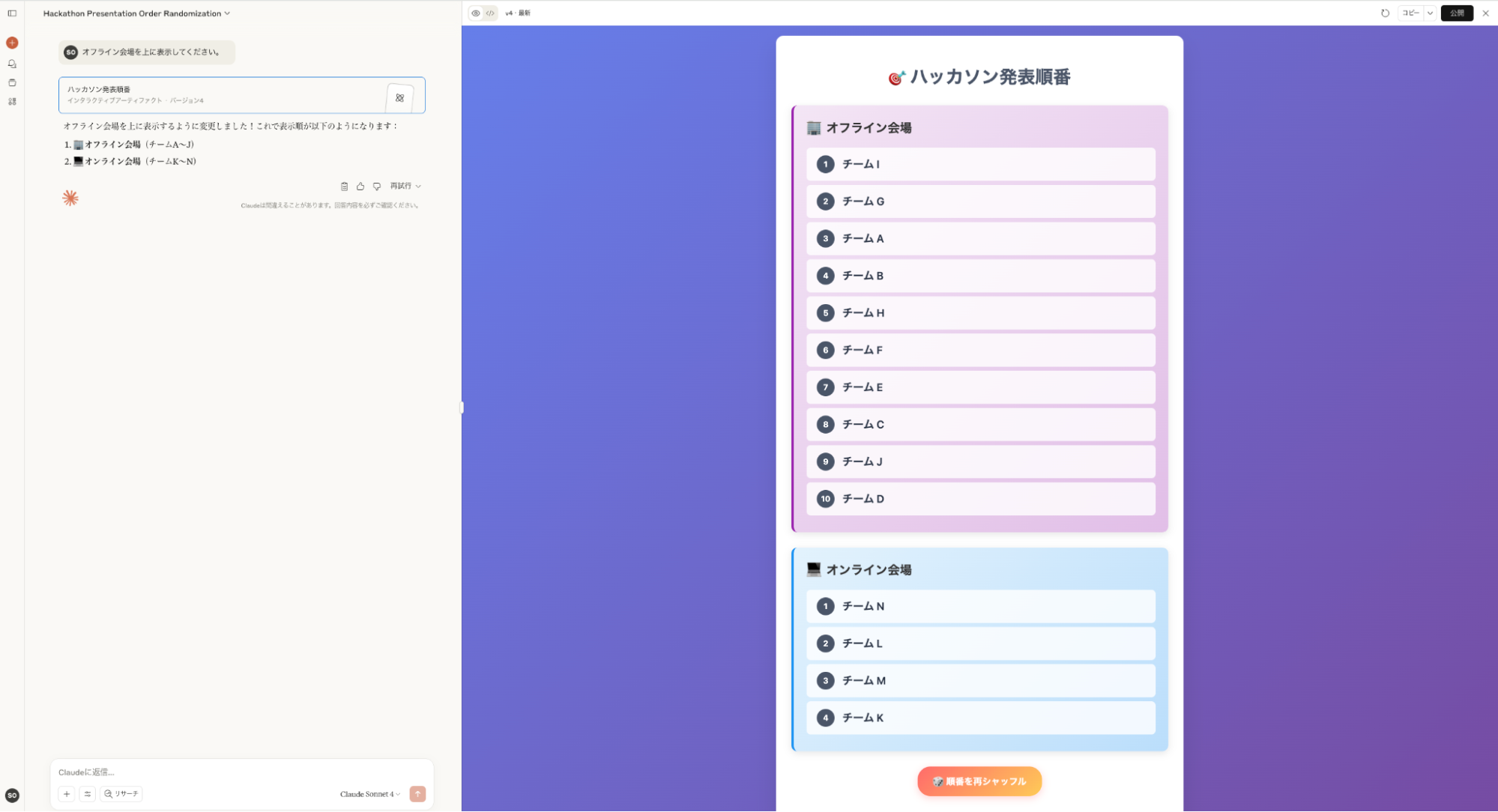Copy Claude's response using the clipboard icon
The image size is (1498, 812).
point(344,186)
